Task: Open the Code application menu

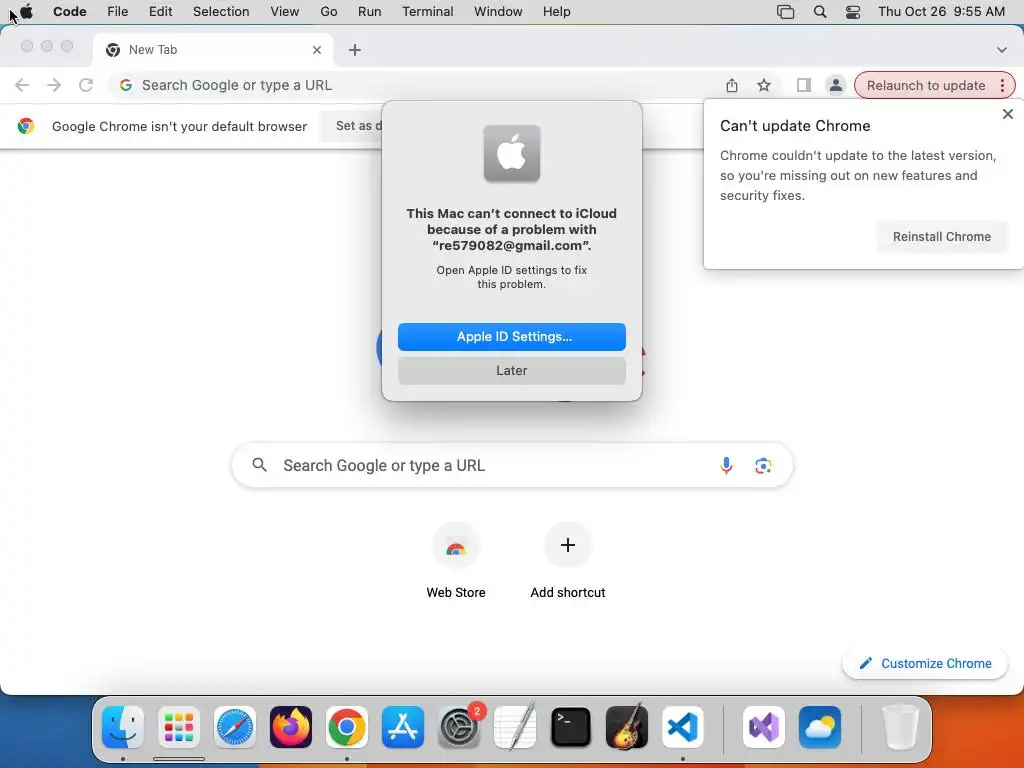Action: [x=70, y=12]
